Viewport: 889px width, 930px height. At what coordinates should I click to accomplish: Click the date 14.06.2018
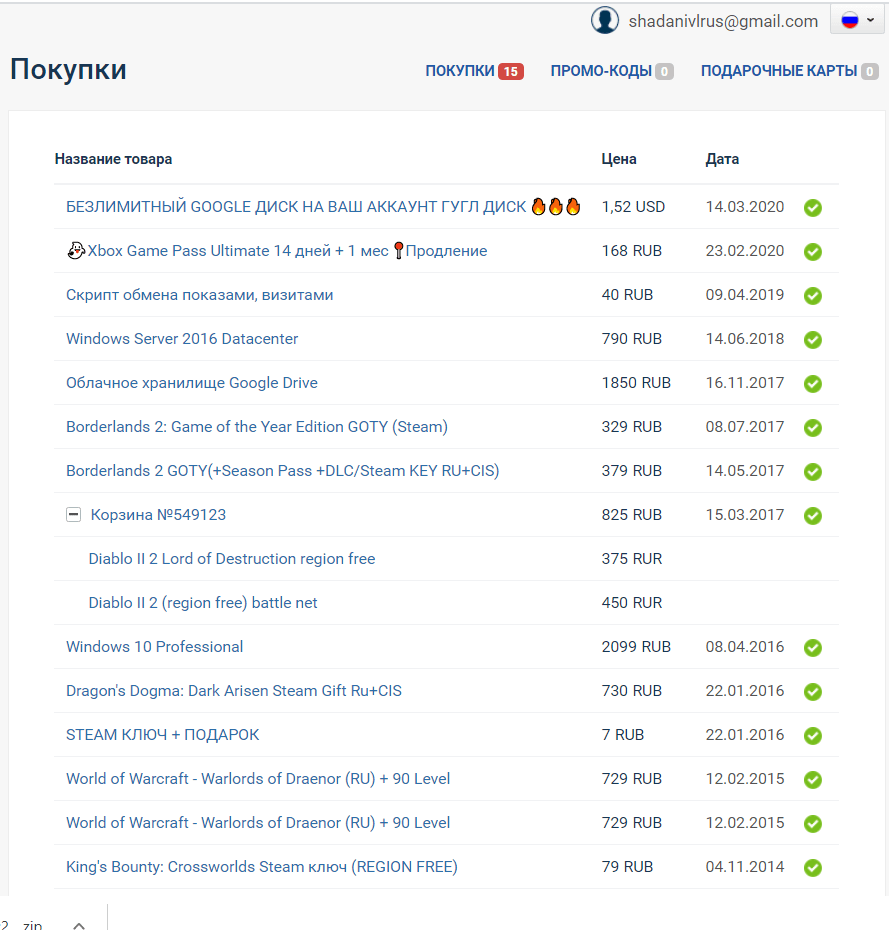point(745,339)
